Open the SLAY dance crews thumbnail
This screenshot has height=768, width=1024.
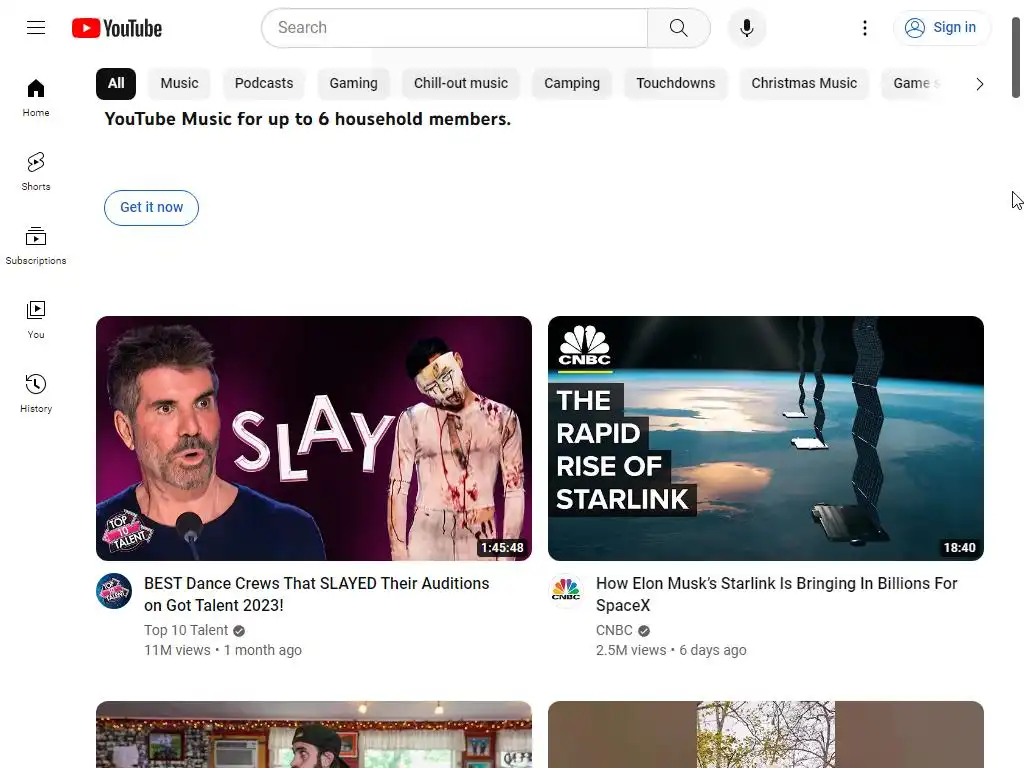[x=313, y=438]
